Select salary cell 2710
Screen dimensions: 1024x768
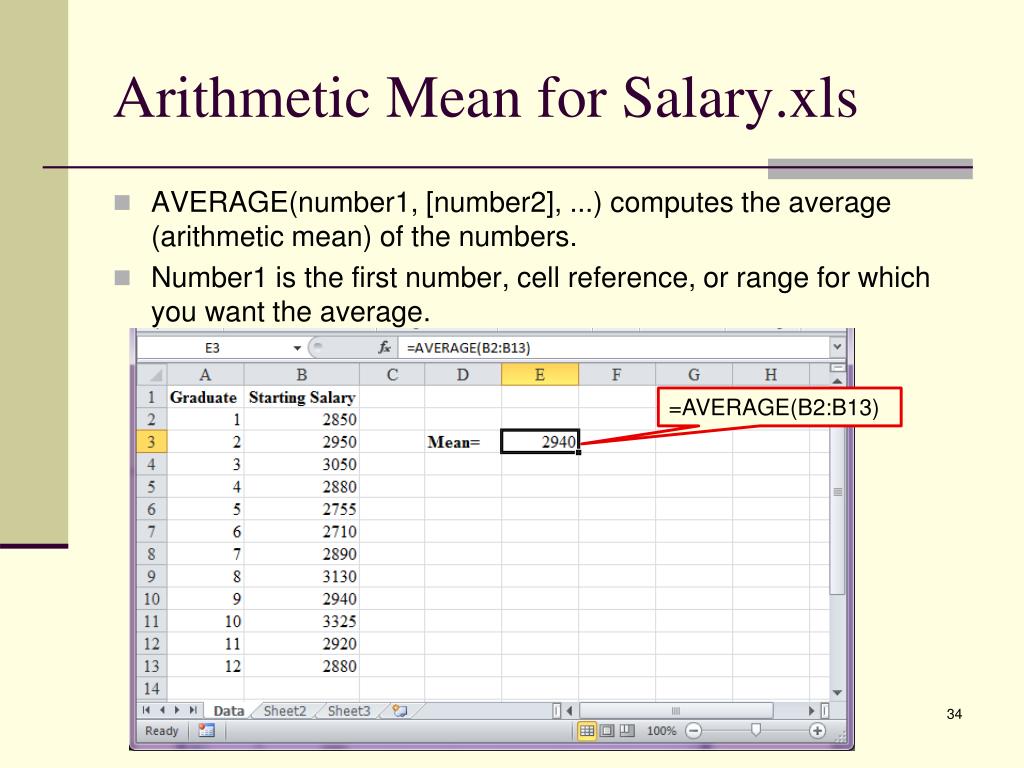click(302, 532)
